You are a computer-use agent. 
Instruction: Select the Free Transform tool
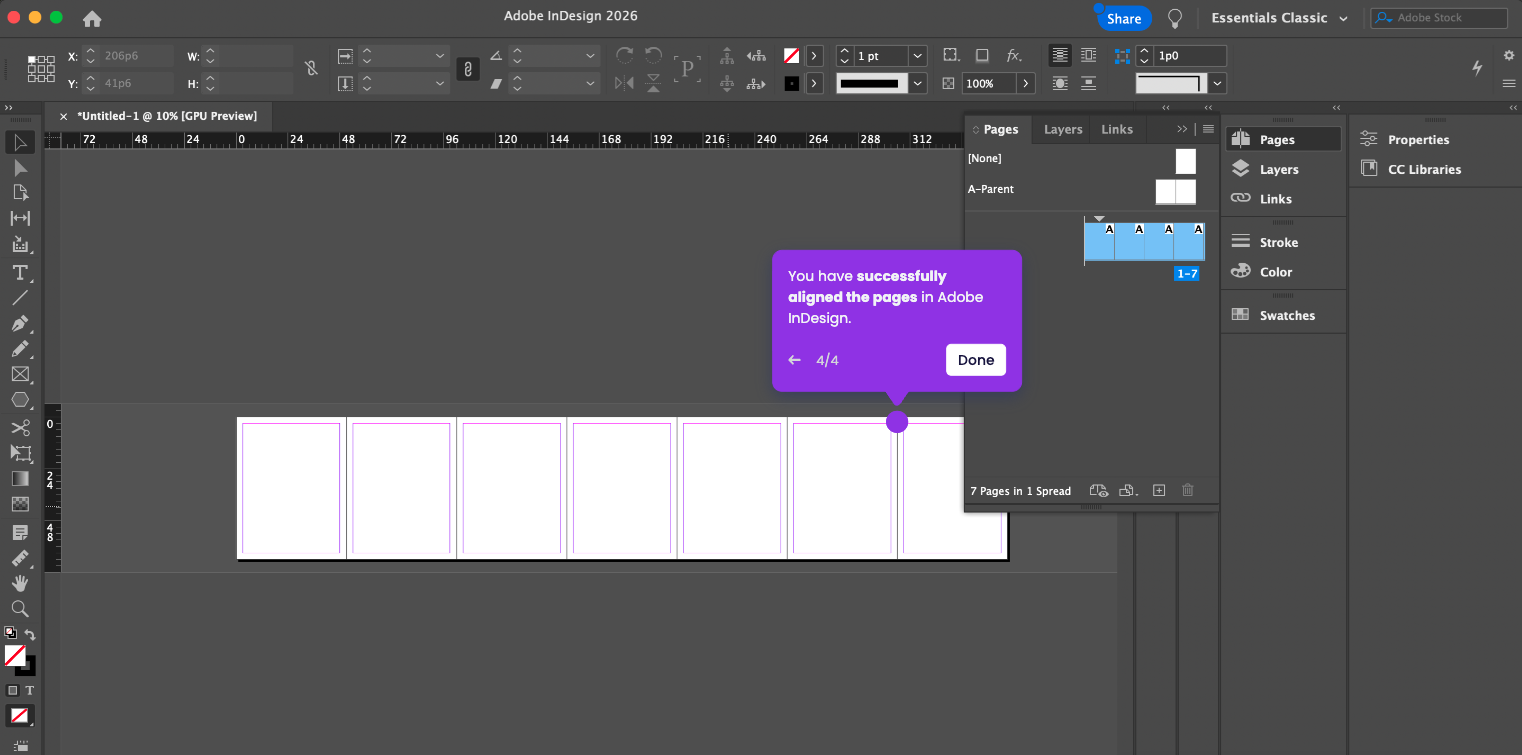[x=20, y=453]
